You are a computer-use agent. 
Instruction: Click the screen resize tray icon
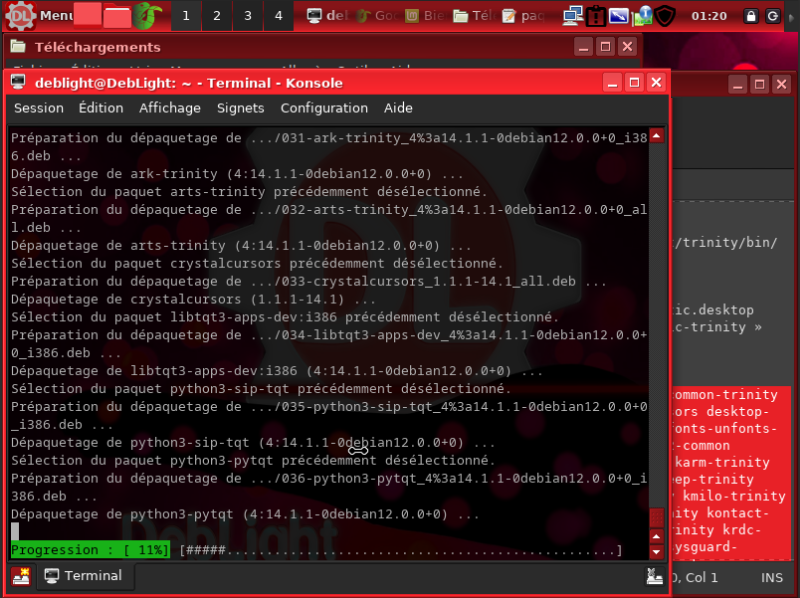click(618, 15)
